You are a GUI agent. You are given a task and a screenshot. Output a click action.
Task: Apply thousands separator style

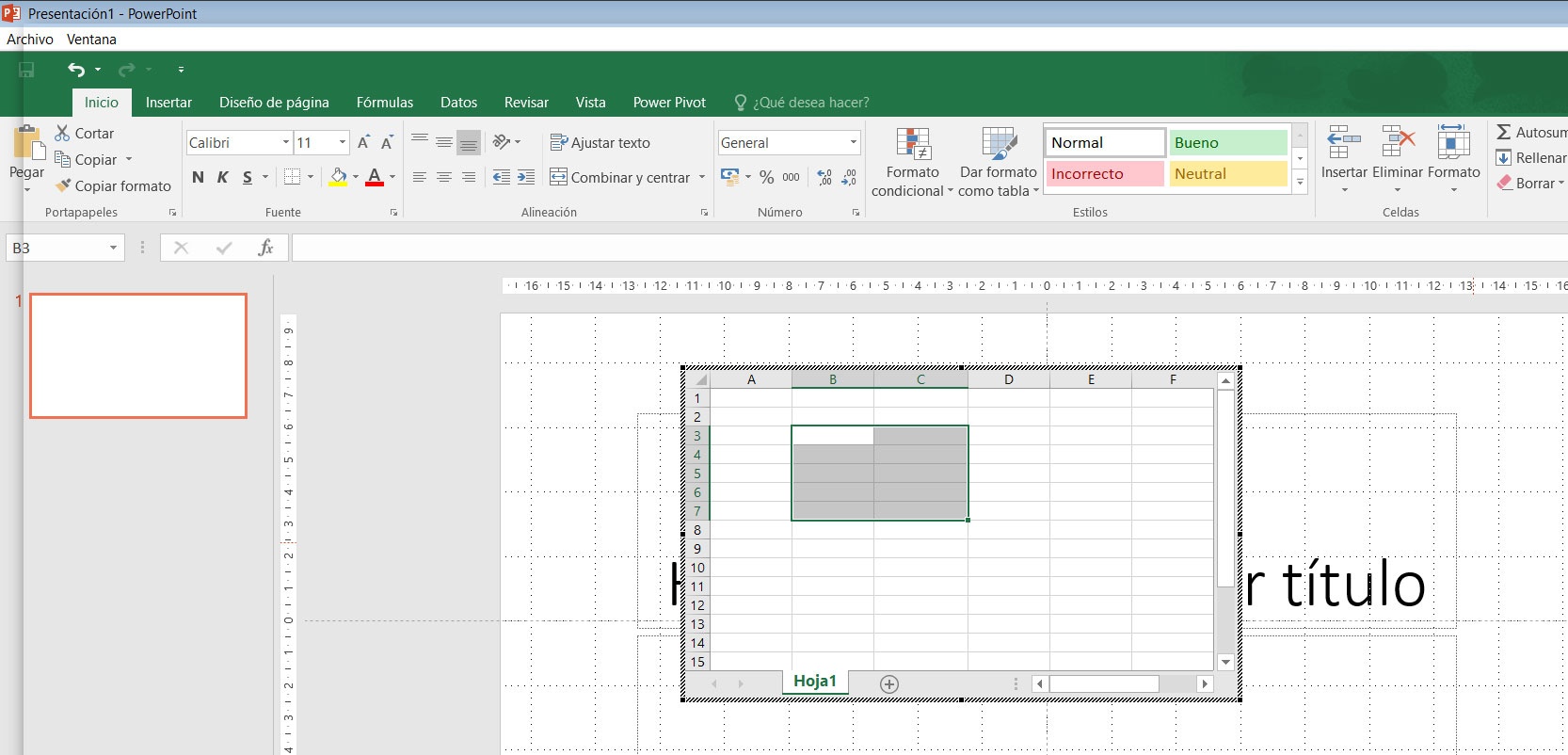click(x=792, y=177)
